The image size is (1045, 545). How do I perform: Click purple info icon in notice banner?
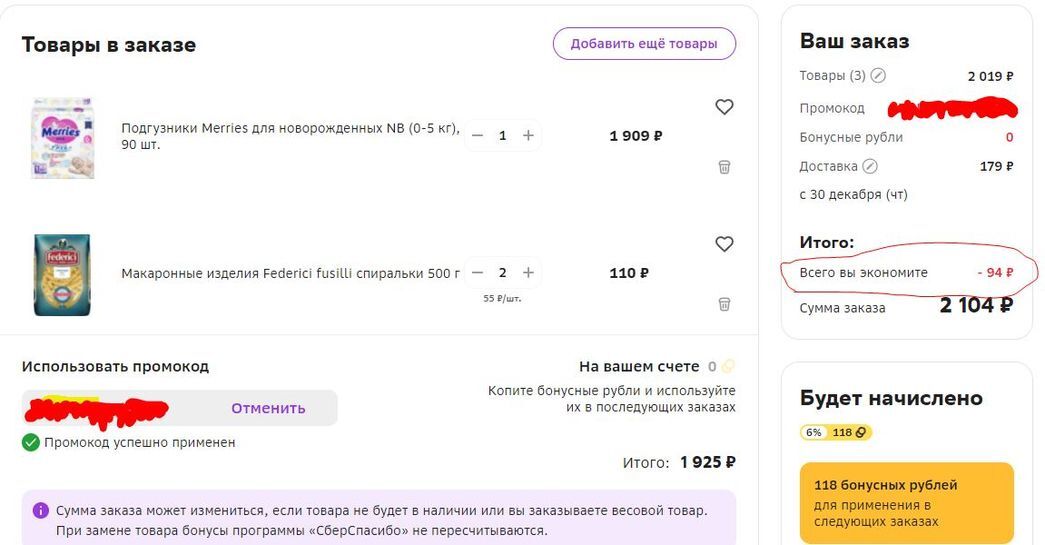click(40, 510)
